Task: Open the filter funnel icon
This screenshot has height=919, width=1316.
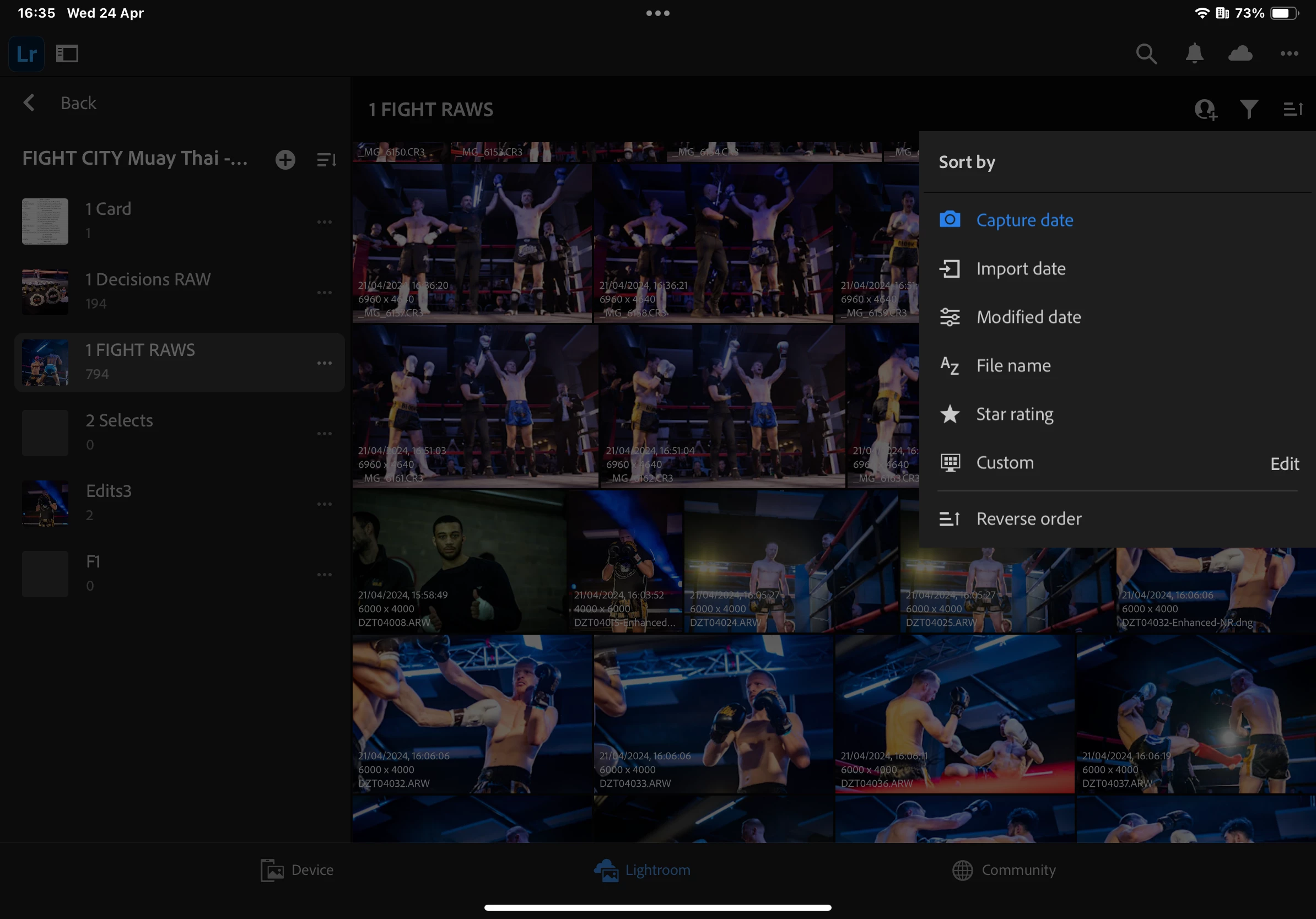Action: click(x=1249, y=109)
